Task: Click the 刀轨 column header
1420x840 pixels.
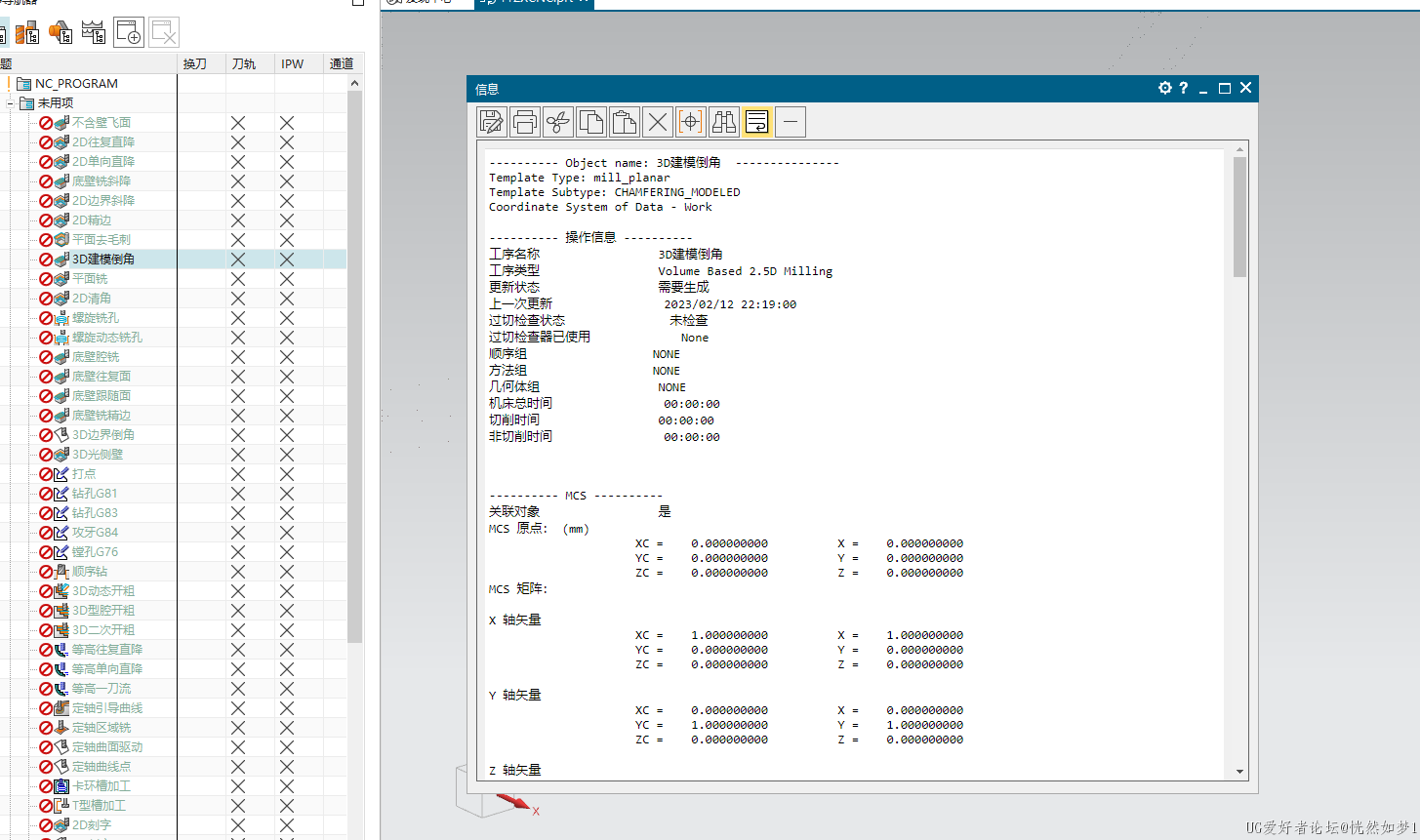Action: tap(251, 63)
